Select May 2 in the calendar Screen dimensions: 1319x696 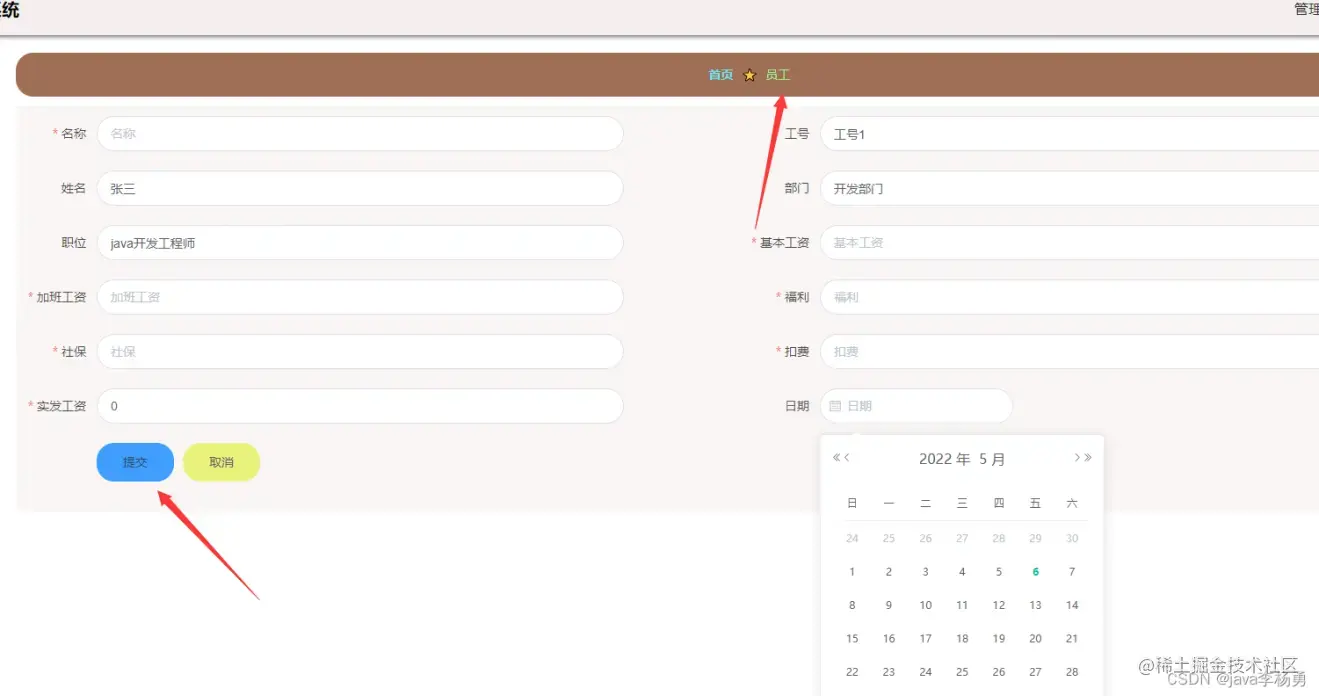[x=889, y=572]
